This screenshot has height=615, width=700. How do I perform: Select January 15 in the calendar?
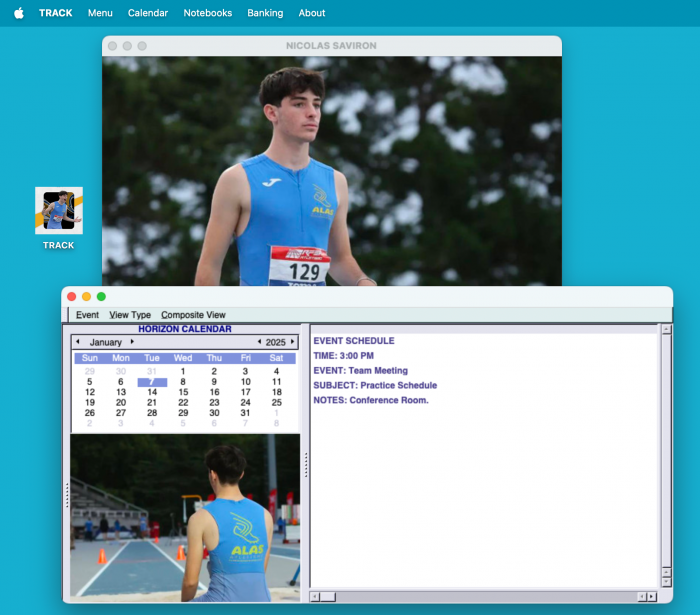click(183, 392)
